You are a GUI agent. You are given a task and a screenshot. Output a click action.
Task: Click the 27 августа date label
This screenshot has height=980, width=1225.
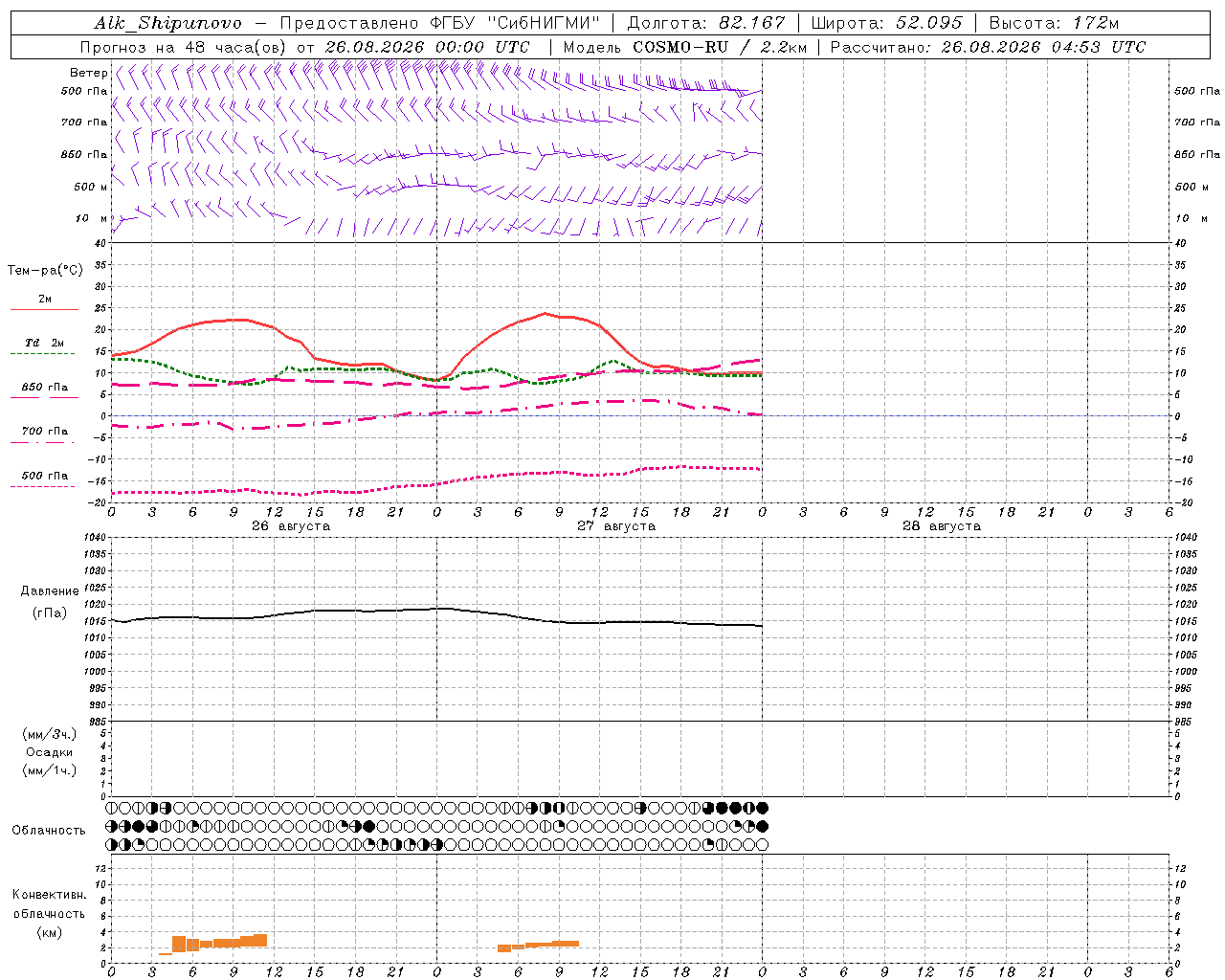[616, 526]
